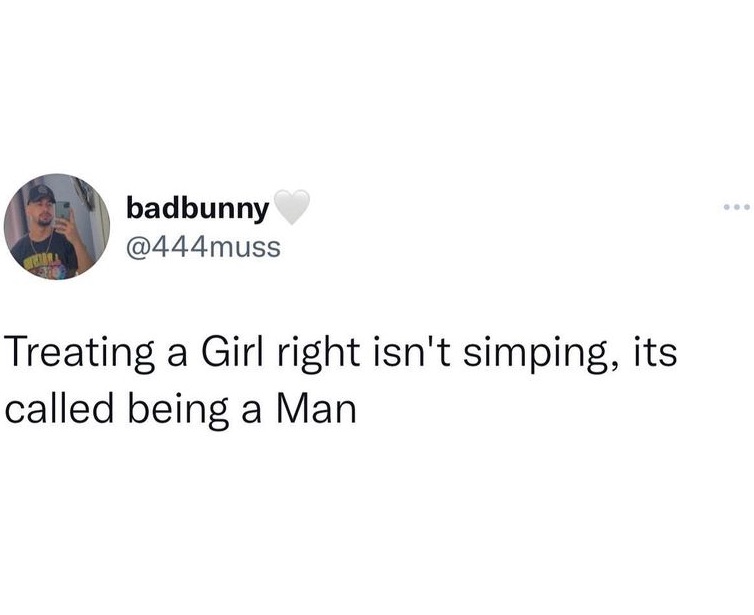This screenshot has width=754, height=615.
Task: Open the circular profile picture
Action: click(x=57, y=226)
